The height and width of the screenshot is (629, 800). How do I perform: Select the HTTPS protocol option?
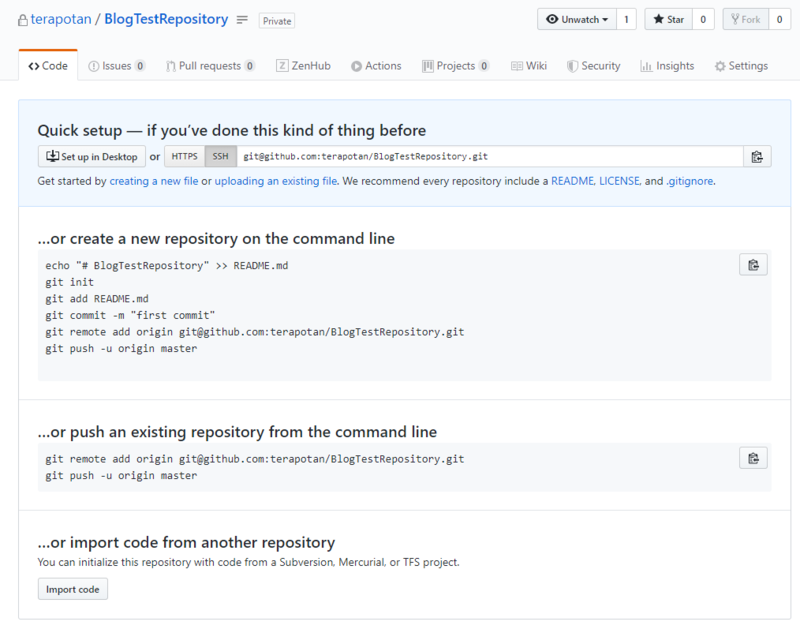184,156
